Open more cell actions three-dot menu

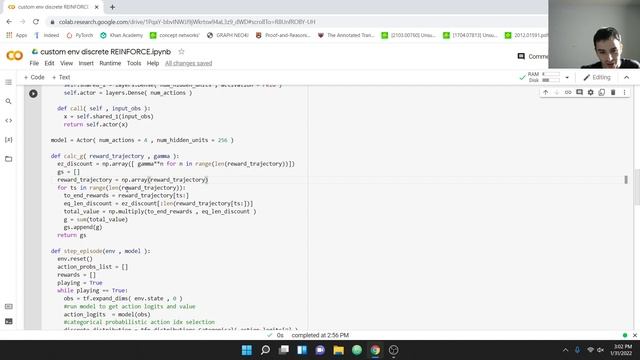[624, 93]
